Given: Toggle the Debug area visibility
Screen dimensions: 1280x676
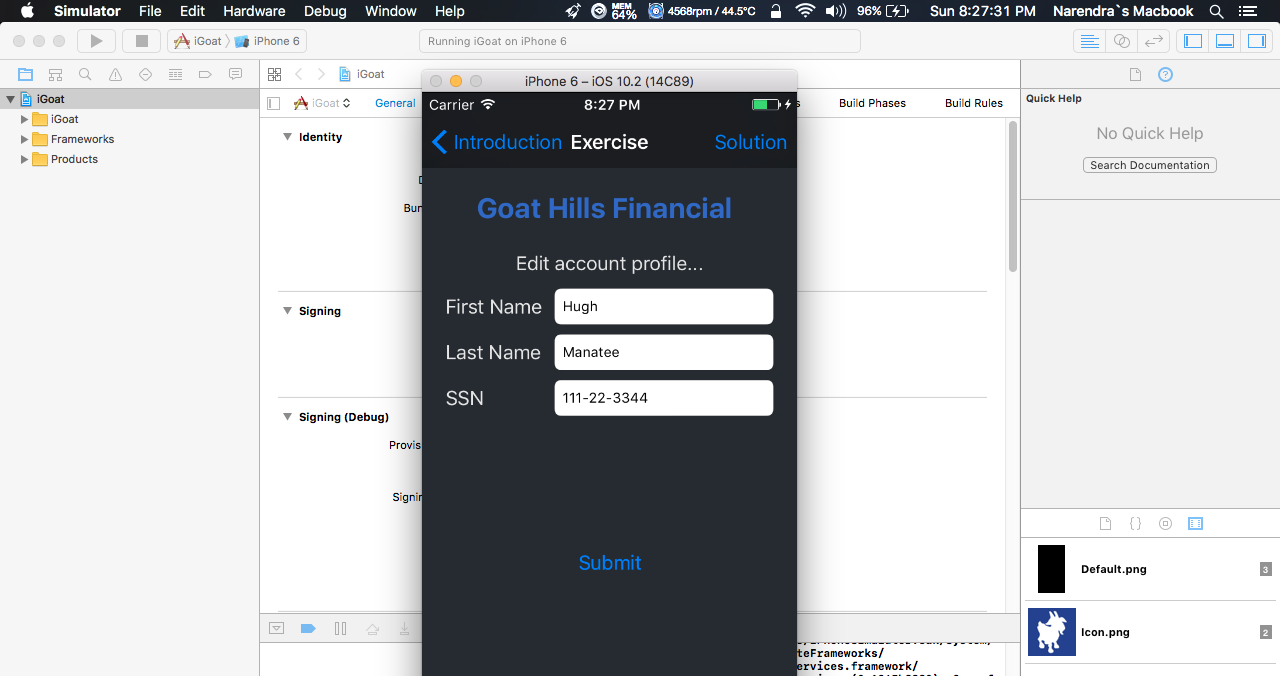Looking at the screenshot, I should [1225, 41].
